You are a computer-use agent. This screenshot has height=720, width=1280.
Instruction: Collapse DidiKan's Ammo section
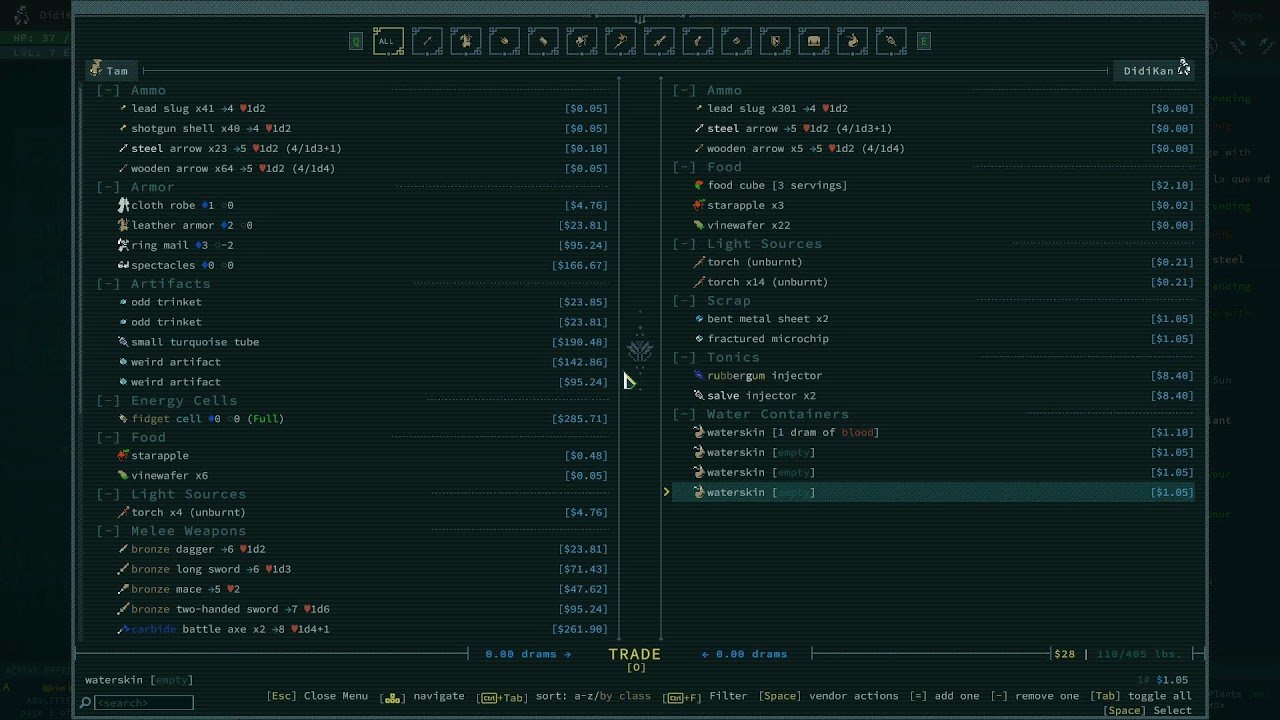[684, 90]
